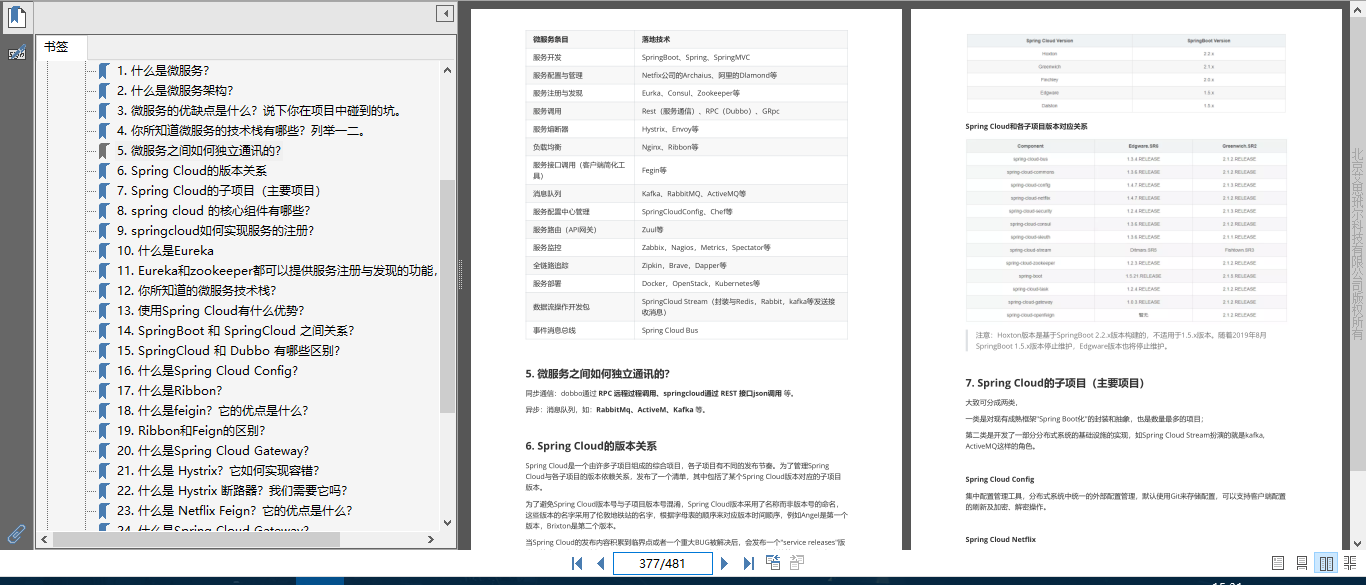Open the Signatures panel icon
This screenshot has height=585, width=1366.
pos(17,53)
